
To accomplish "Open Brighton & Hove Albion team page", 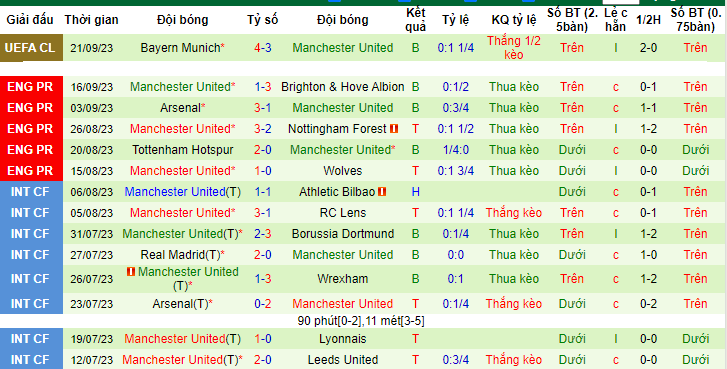I will [x=343, y=87].
